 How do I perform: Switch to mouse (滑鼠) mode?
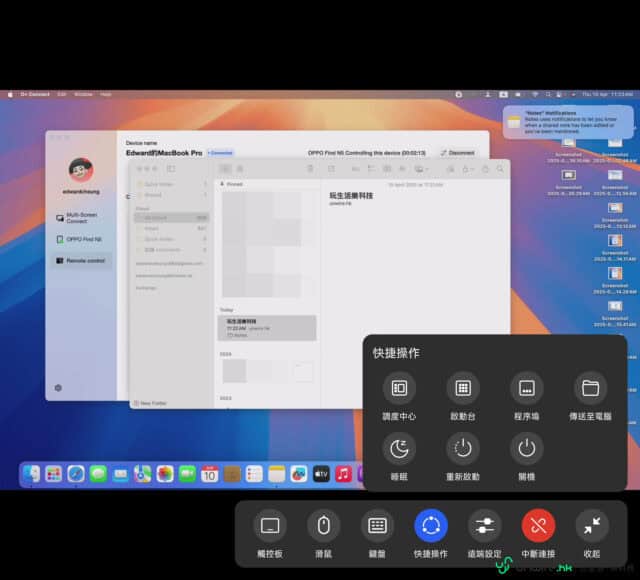(x=324, y=526)
